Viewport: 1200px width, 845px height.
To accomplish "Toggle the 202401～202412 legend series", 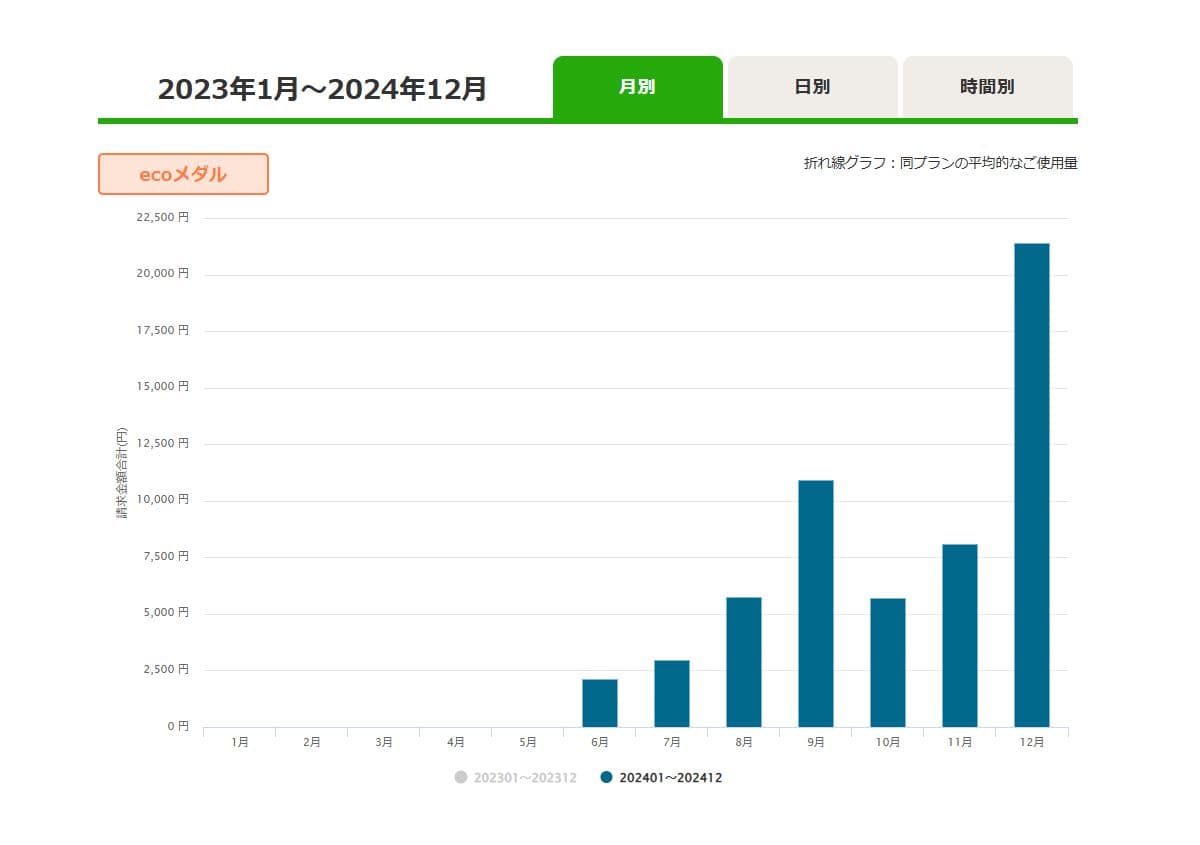I will [x=670, y=778].
